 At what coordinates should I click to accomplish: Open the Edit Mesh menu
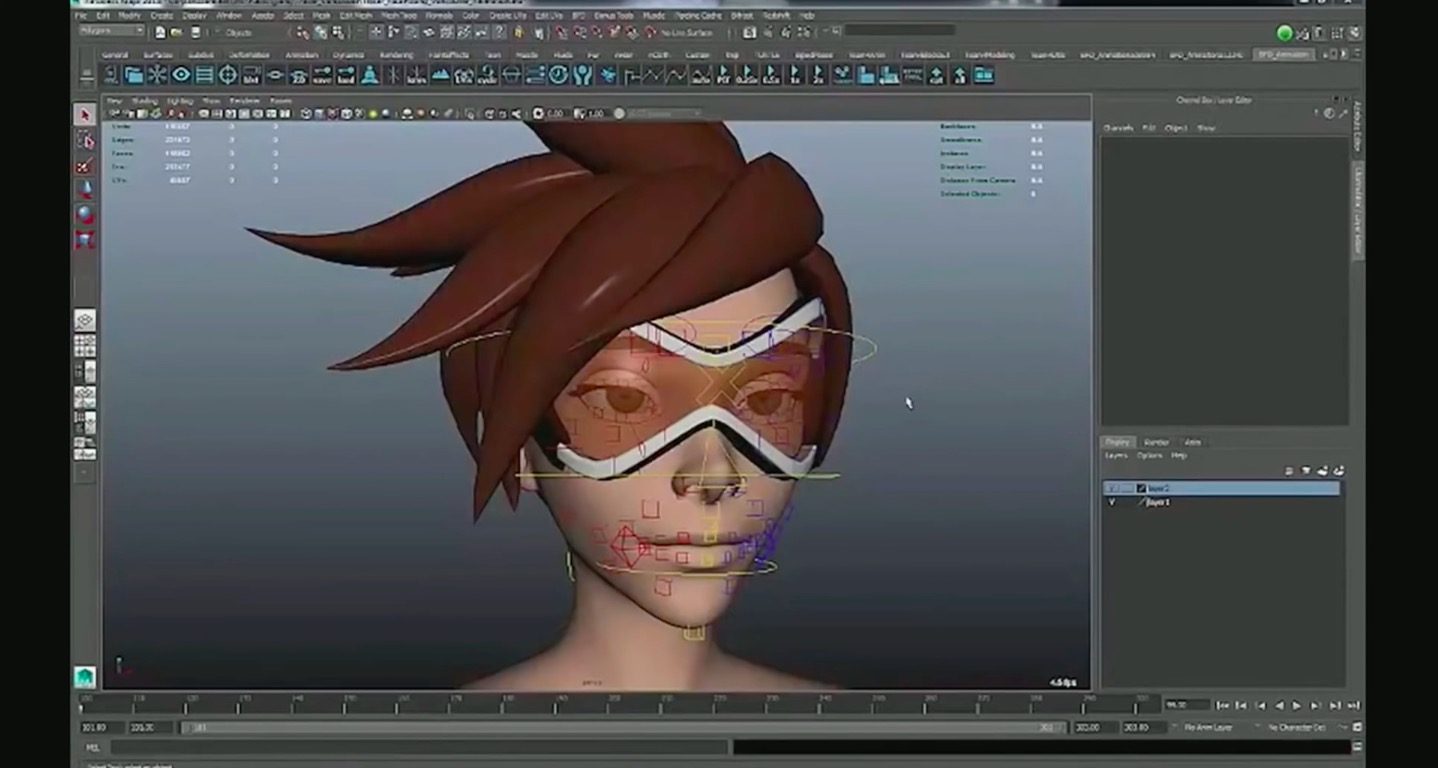point(355,16)
